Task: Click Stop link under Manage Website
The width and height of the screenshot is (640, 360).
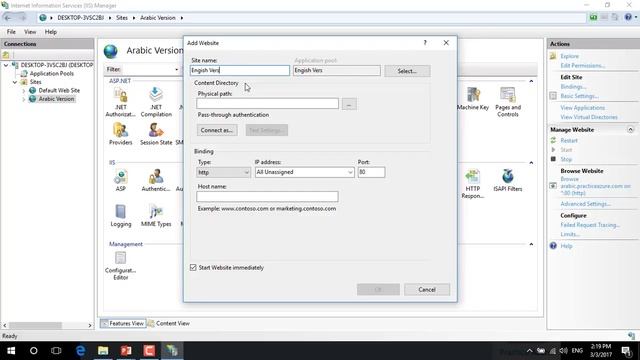Action: tap(566, 159)
